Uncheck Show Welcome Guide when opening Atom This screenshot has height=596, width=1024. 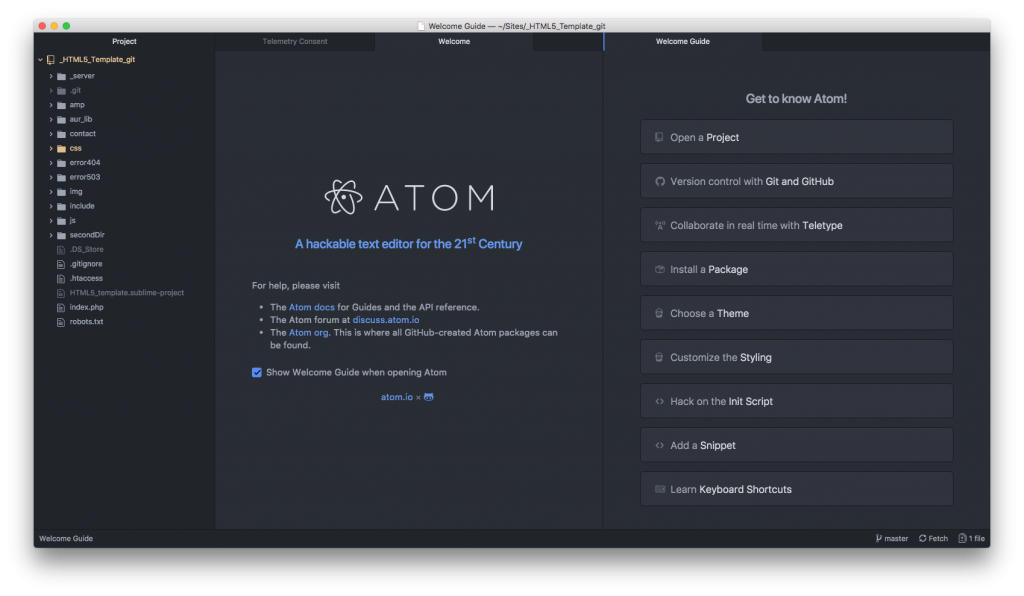pyautogui.click(x=257, y=372)
